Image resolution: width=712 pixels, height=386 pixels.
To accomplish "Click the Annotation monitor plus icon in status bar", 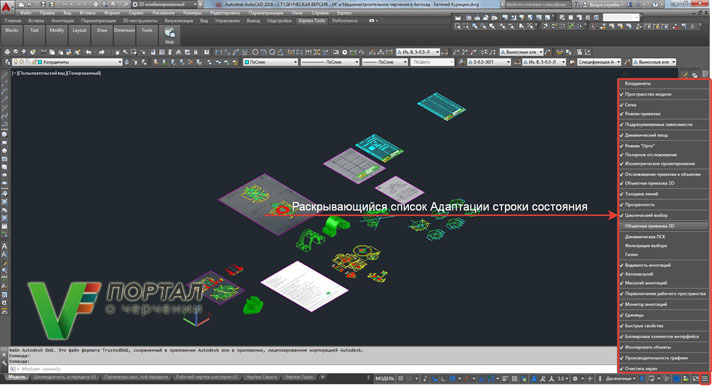I will (590, 378).
